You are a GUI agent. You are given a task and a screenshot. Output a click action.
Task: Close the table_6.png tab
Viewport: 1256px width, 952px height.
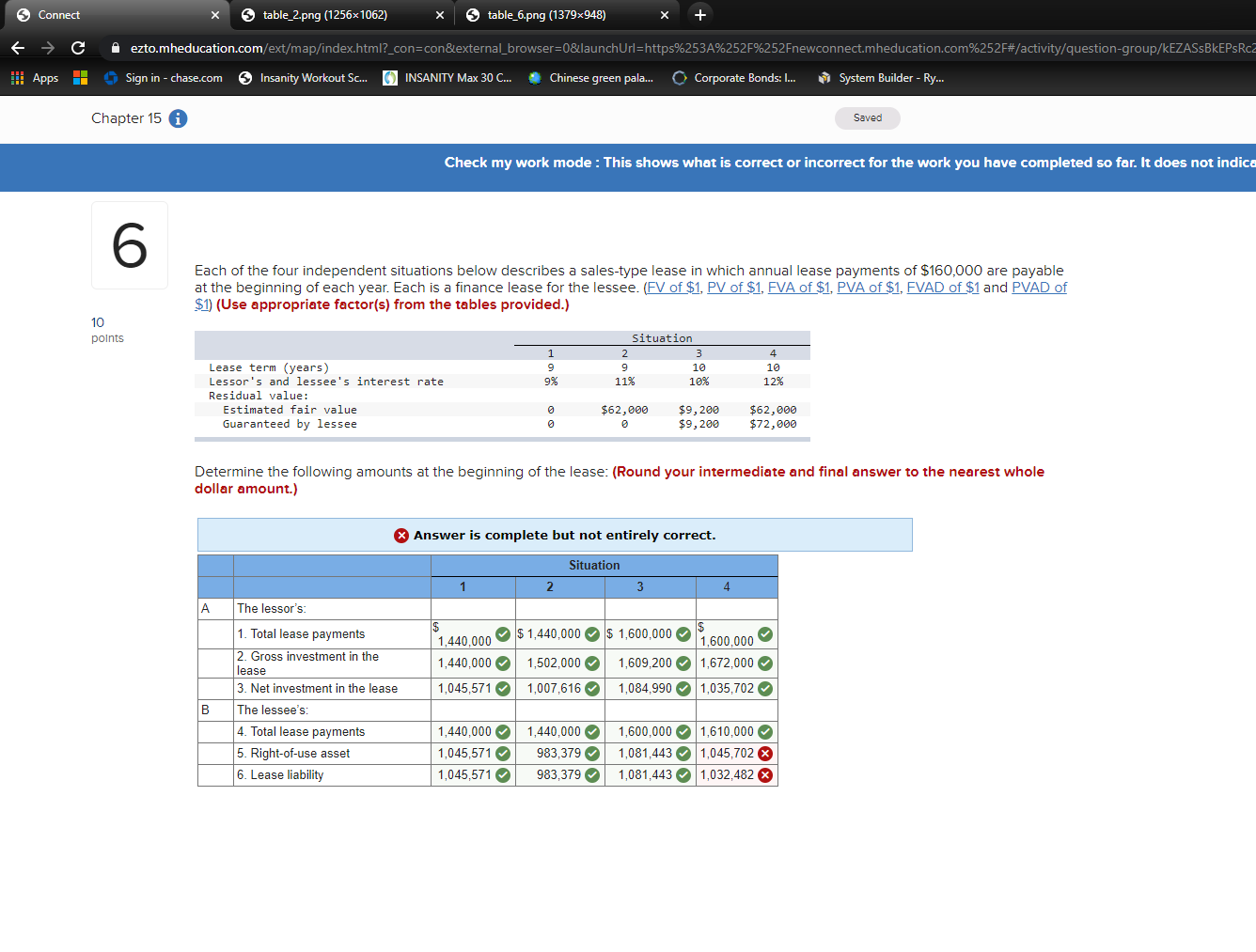pyautogui.click(x=664, y=15)
